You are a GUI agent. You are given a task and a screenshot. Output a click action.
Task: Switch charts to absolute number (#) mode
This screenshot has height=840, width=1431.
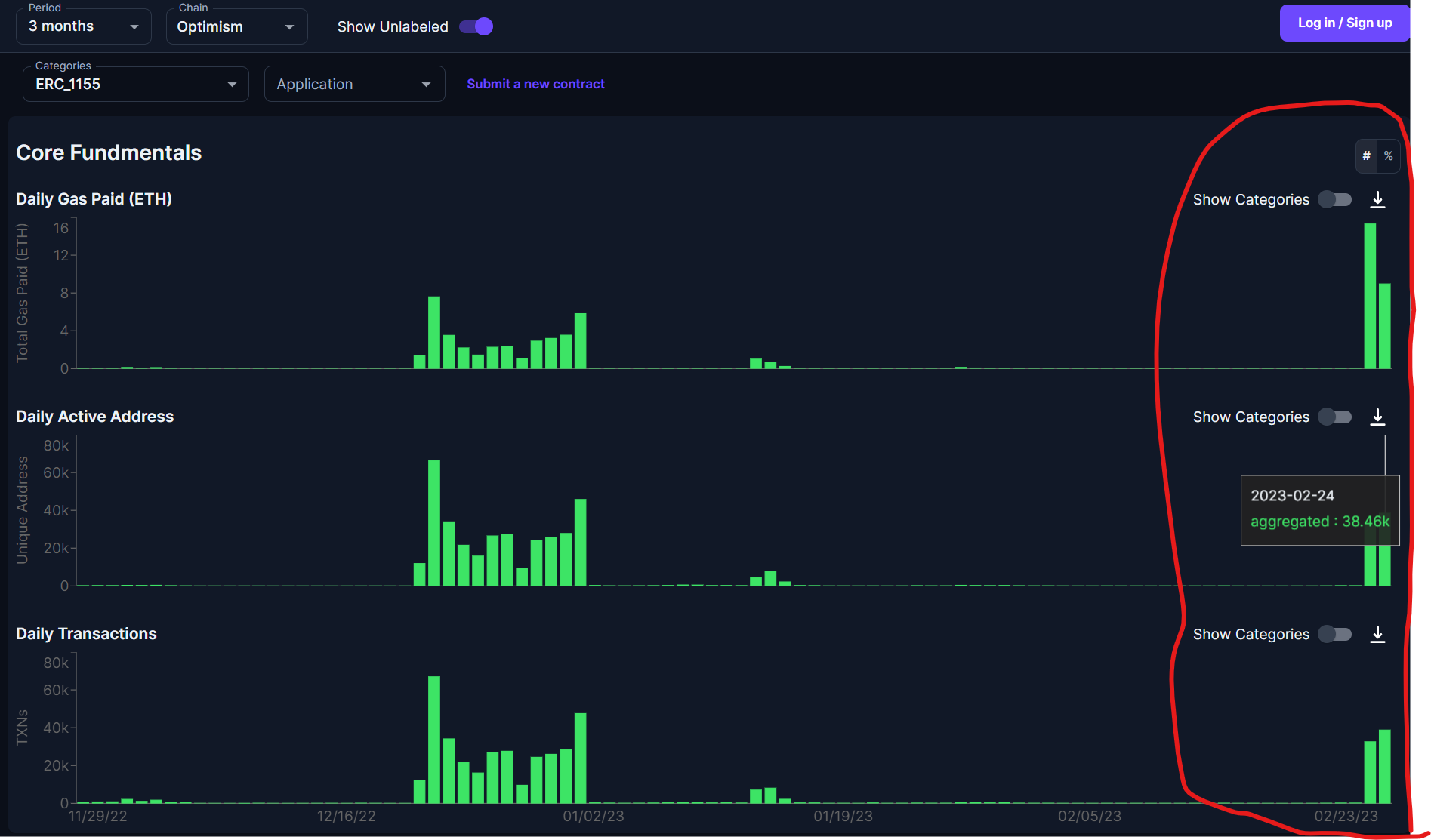coord(1366,156)
